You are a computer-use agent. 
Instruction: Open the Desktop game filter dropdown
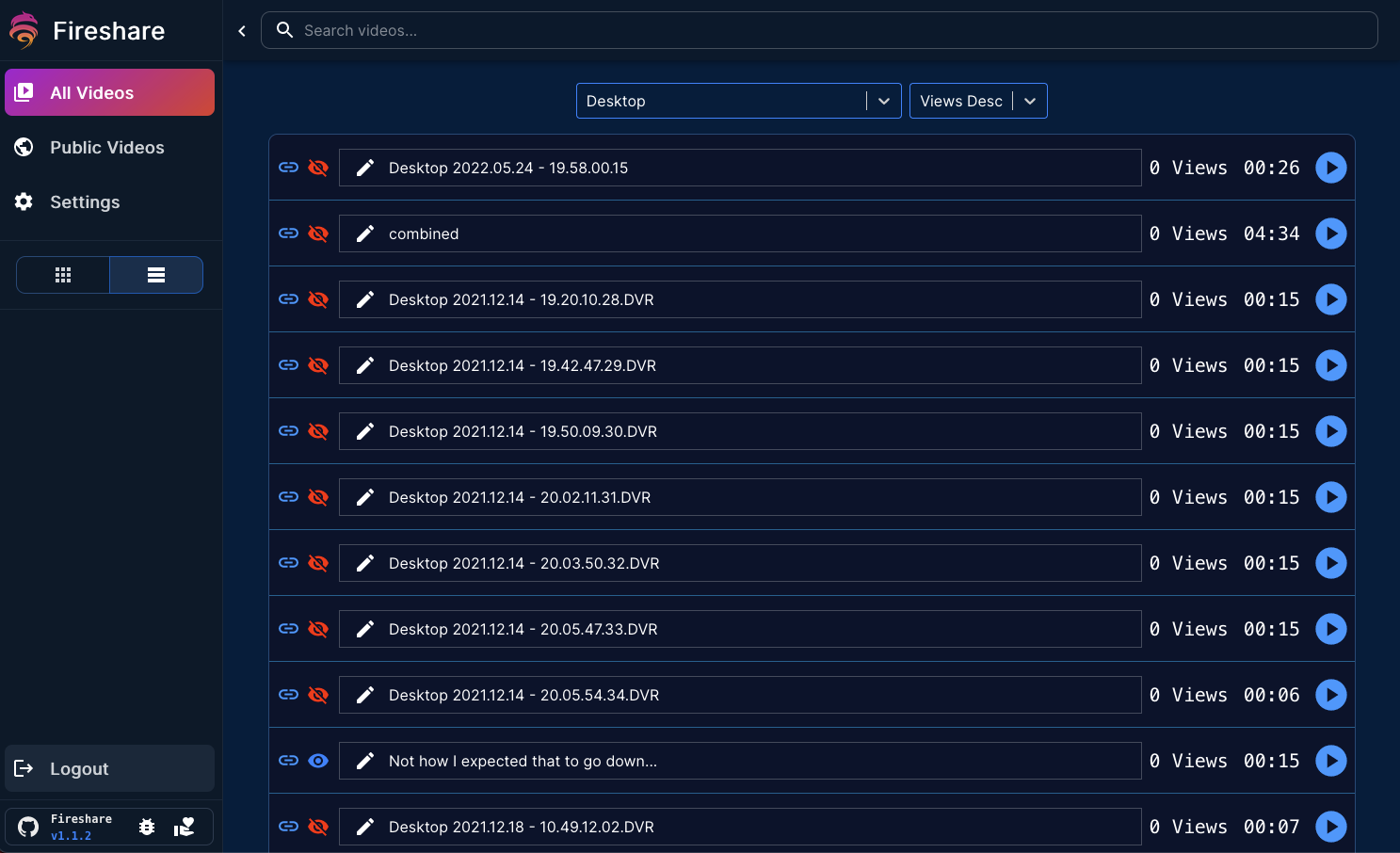(738, 101)
